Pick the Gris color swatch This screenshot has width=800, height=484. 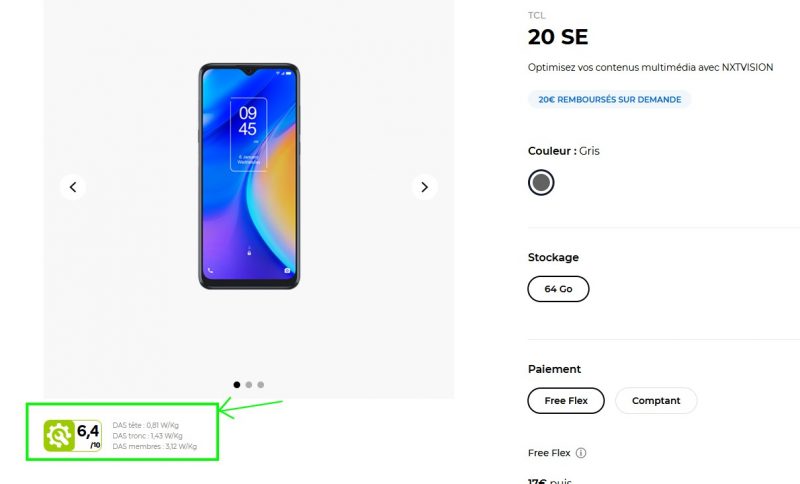point(541,182)
